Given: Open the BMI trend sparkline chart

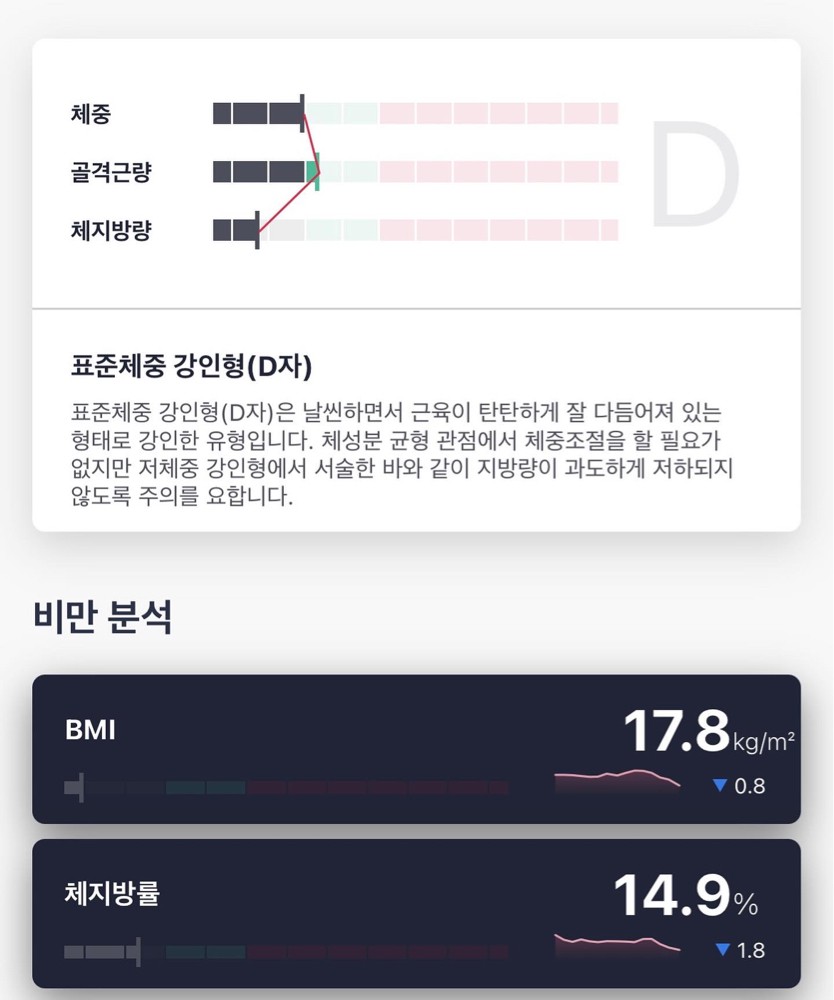Looking at the screenshot, I should [x=617, y=780].
